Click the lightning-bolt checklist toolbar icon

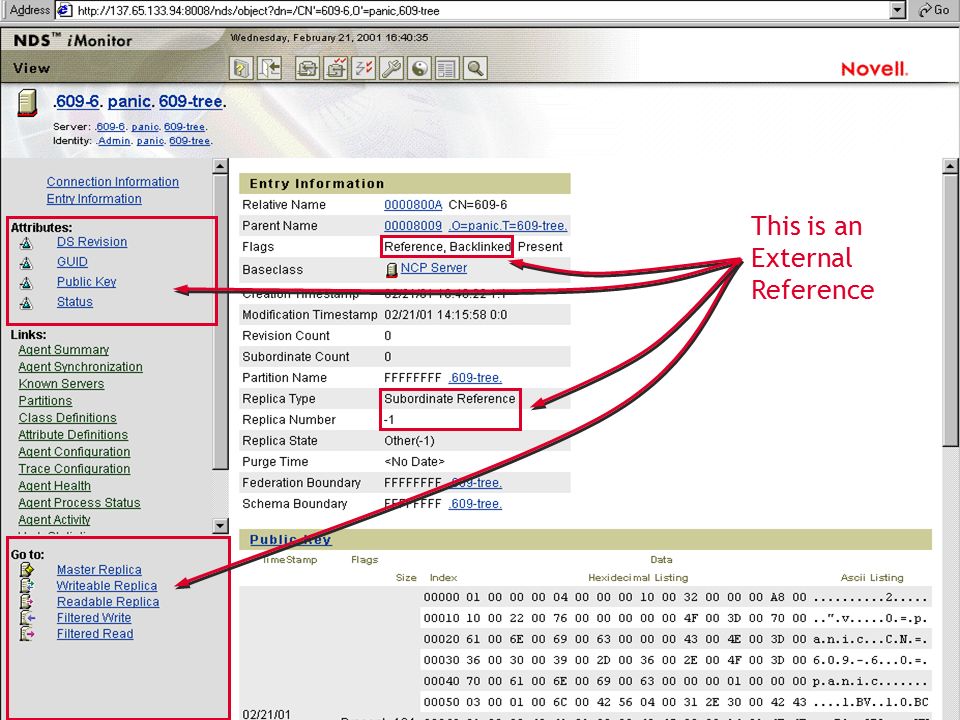364,68
